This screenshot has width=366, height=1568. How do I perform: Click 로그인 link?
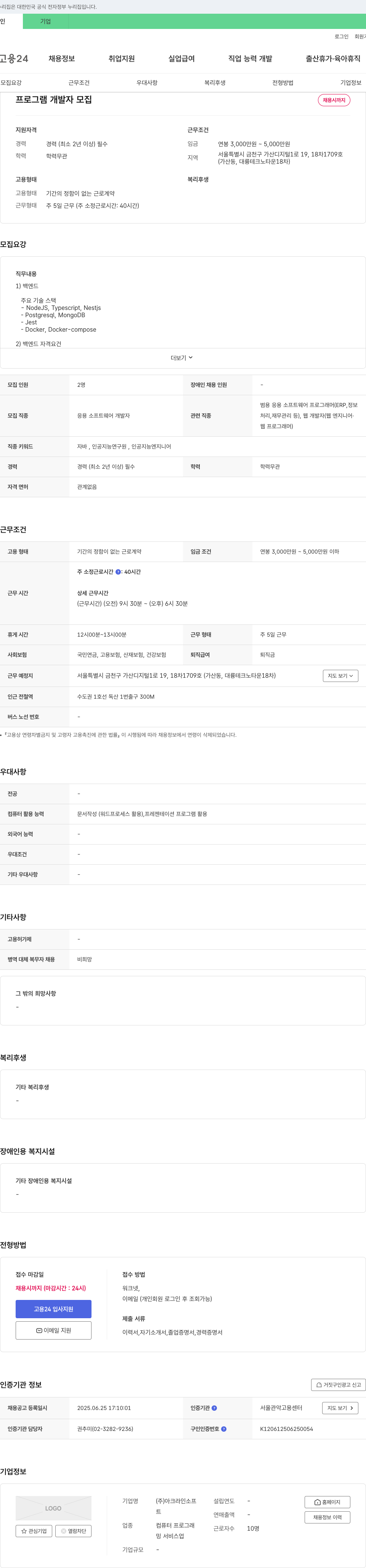click(341, 37)
